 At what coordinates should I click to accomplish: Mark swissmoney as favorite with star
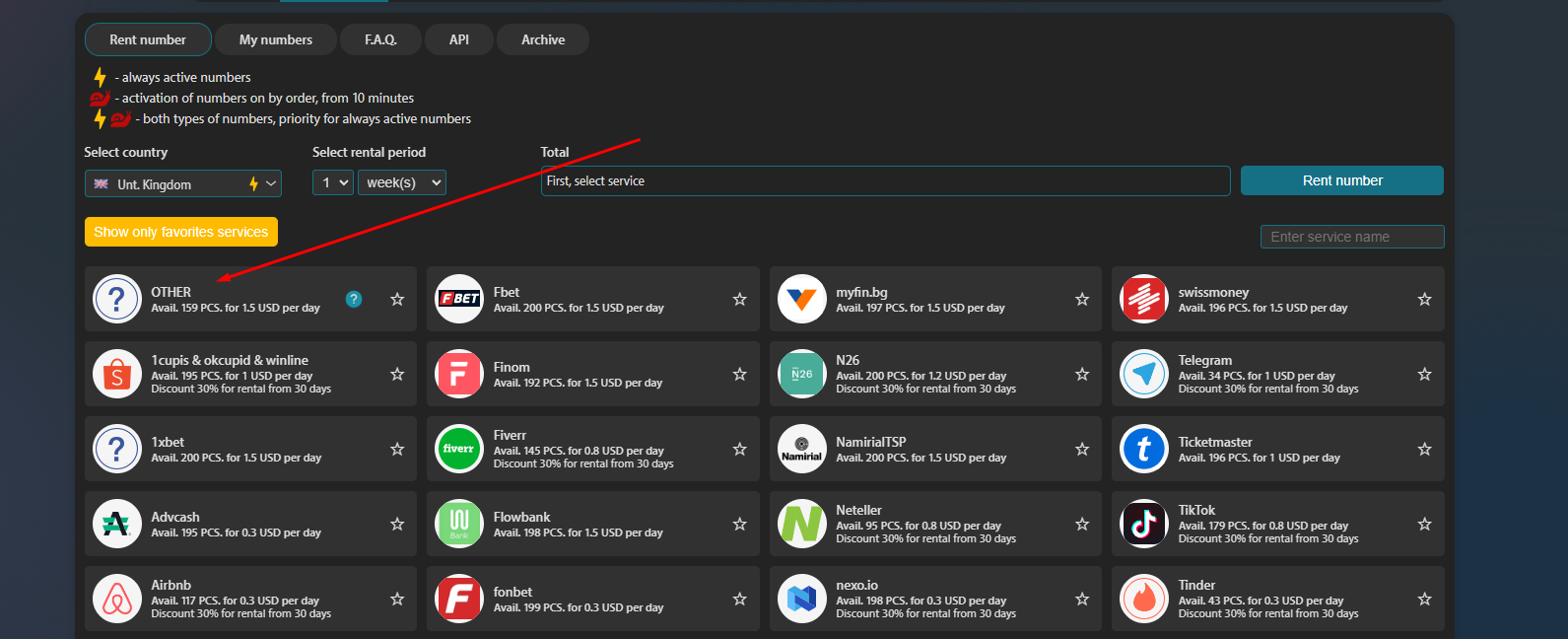1425,299
